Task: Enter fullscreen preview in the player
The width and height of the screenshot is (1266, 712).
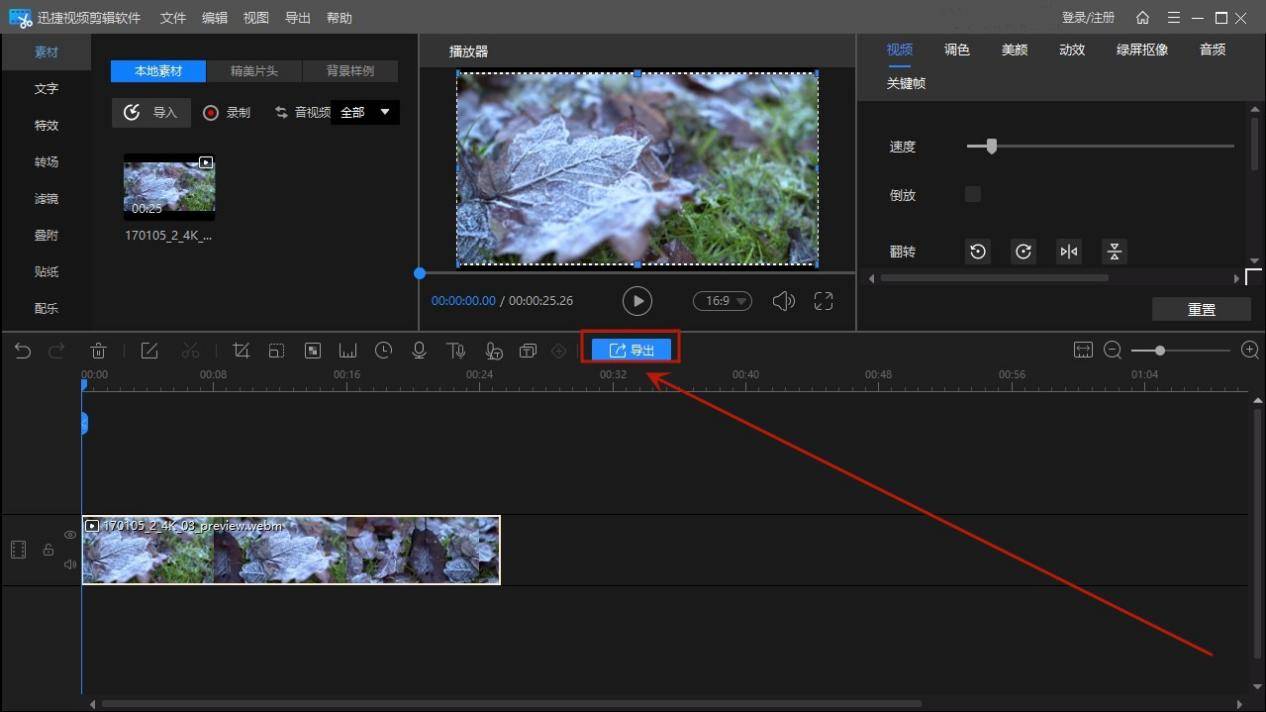Action: click(x=823, y=300)
